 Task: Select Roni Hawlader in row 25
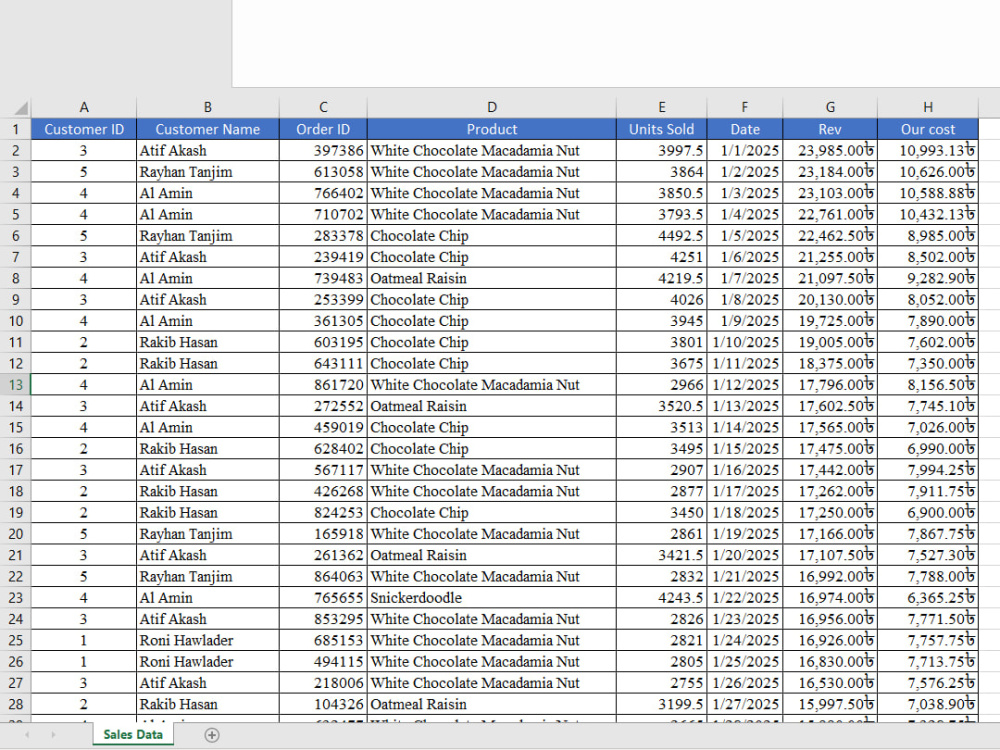208,641
